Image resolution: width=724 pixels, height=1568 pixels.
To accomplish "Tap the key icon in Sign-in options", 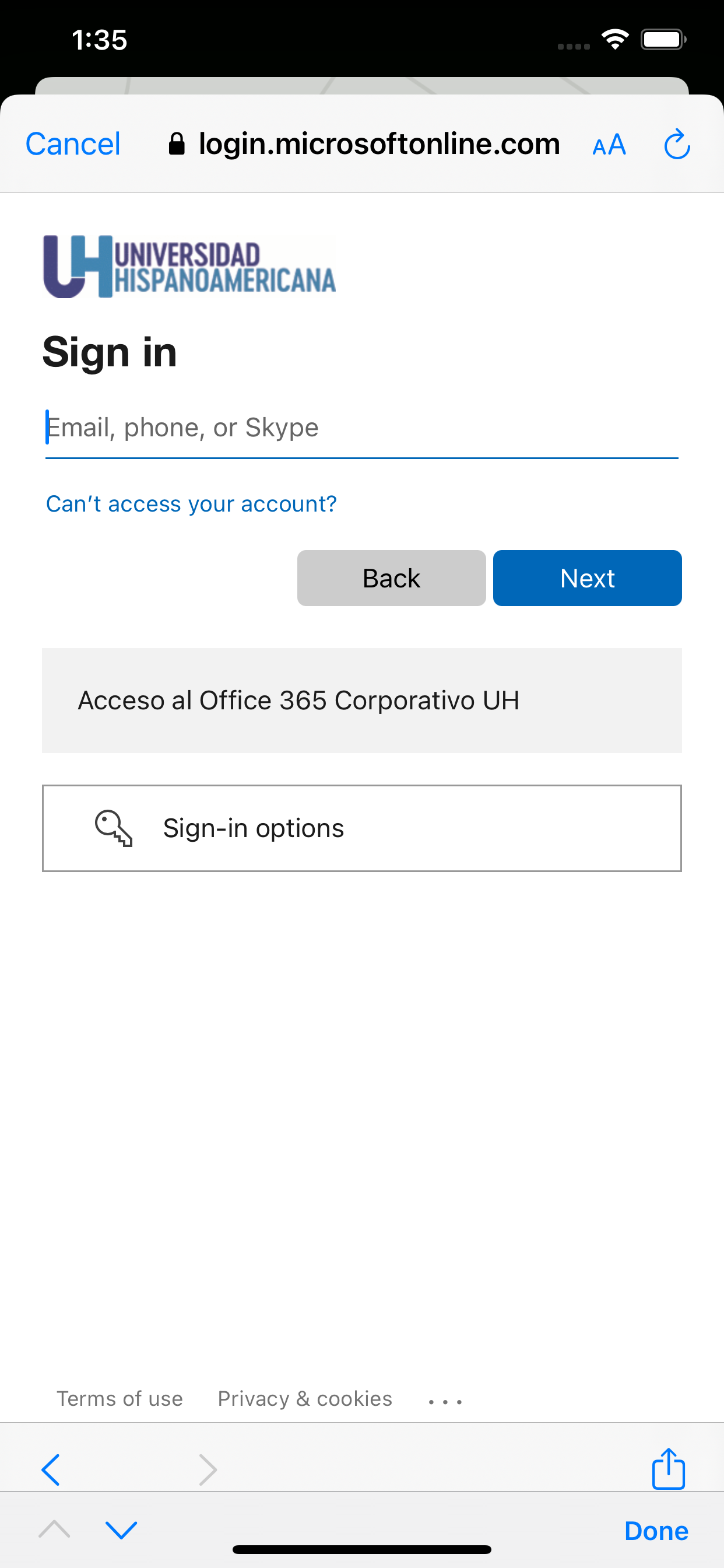I will pyautogui.click(x=114, y=828).
